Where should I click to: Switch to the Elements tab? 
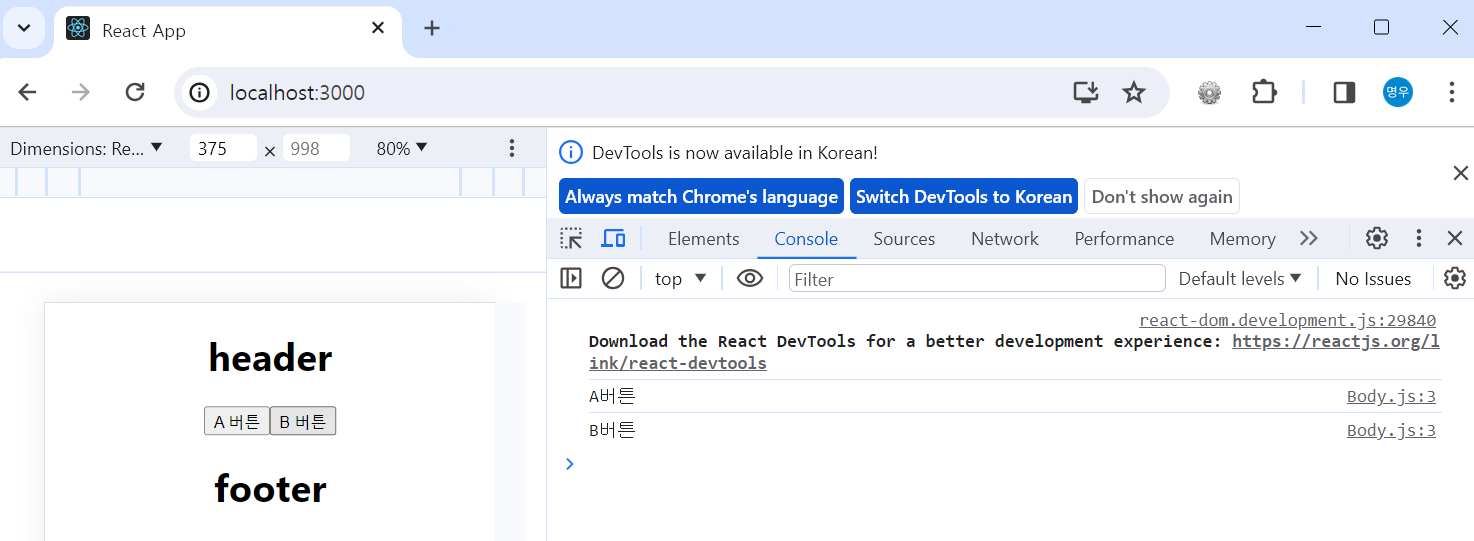pyautogui.click(x=704, y=238)
